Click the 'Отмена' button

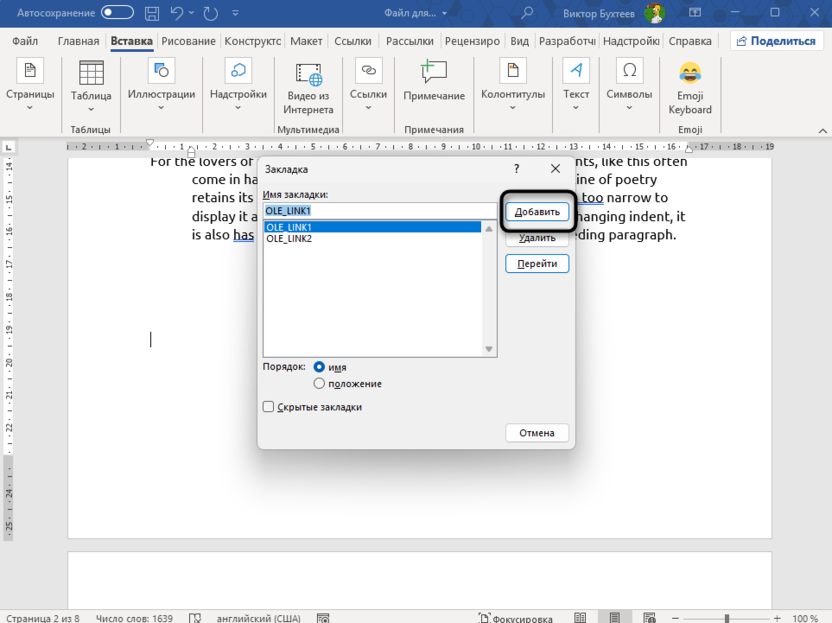[x=537, y=433]
